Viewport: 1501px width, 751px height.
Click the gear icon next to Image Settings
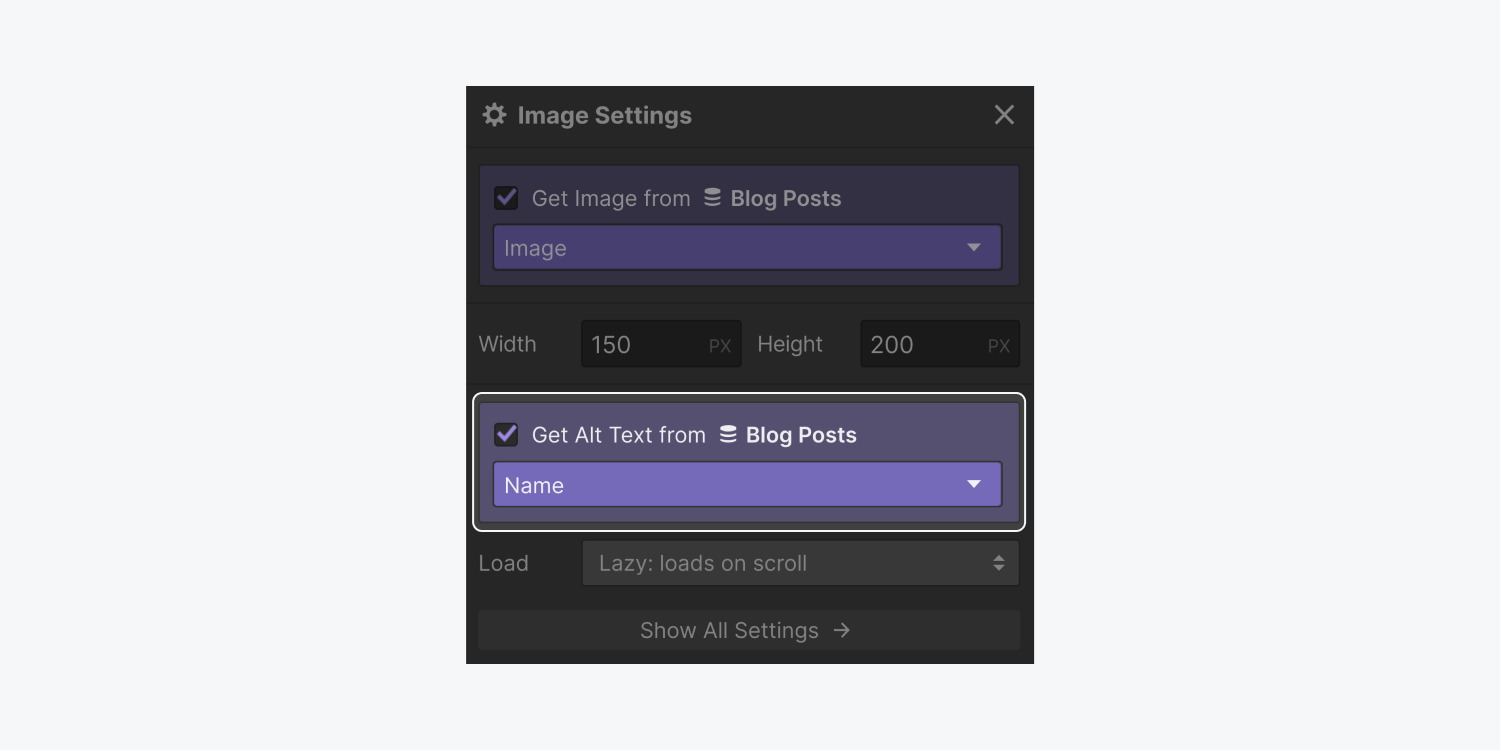(x=494, y=115)
